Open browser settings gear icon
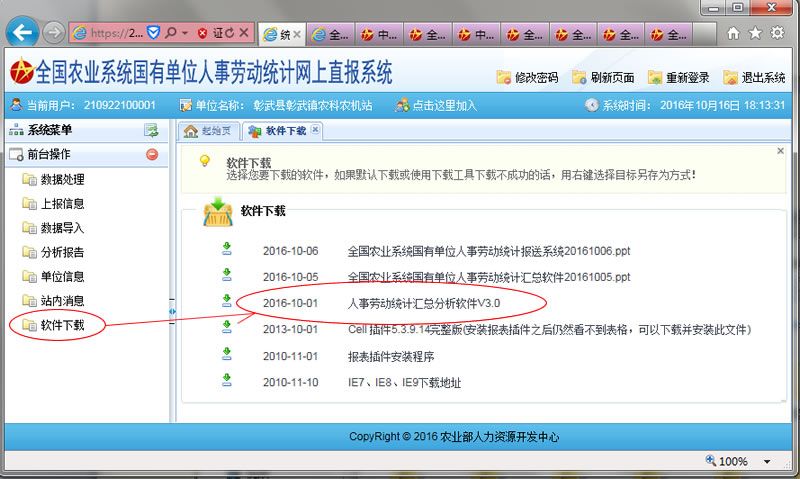Image resolution: width=800 pixels, height=479 pixels. click(x=777, y=33)
